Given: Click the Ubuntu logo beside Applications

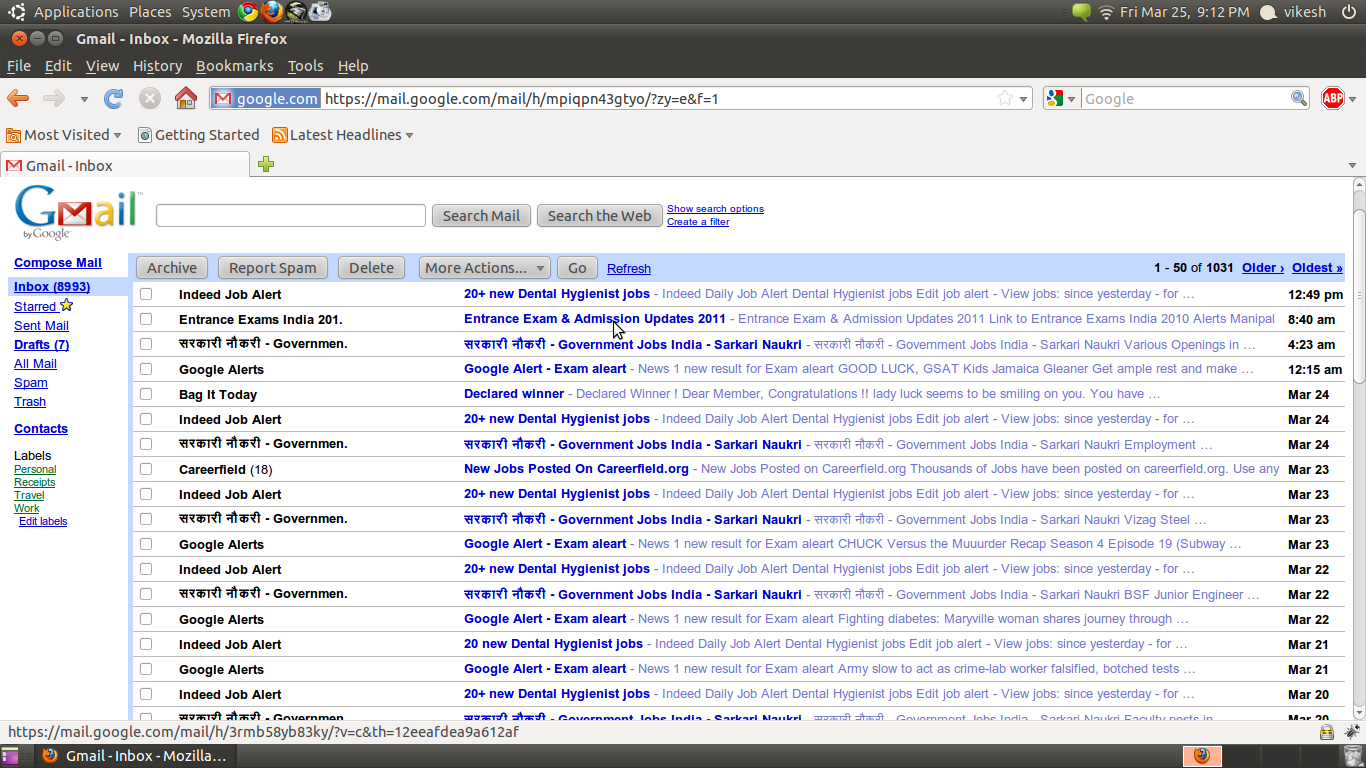Looking at the screenshot, I should tap(17, 12).
